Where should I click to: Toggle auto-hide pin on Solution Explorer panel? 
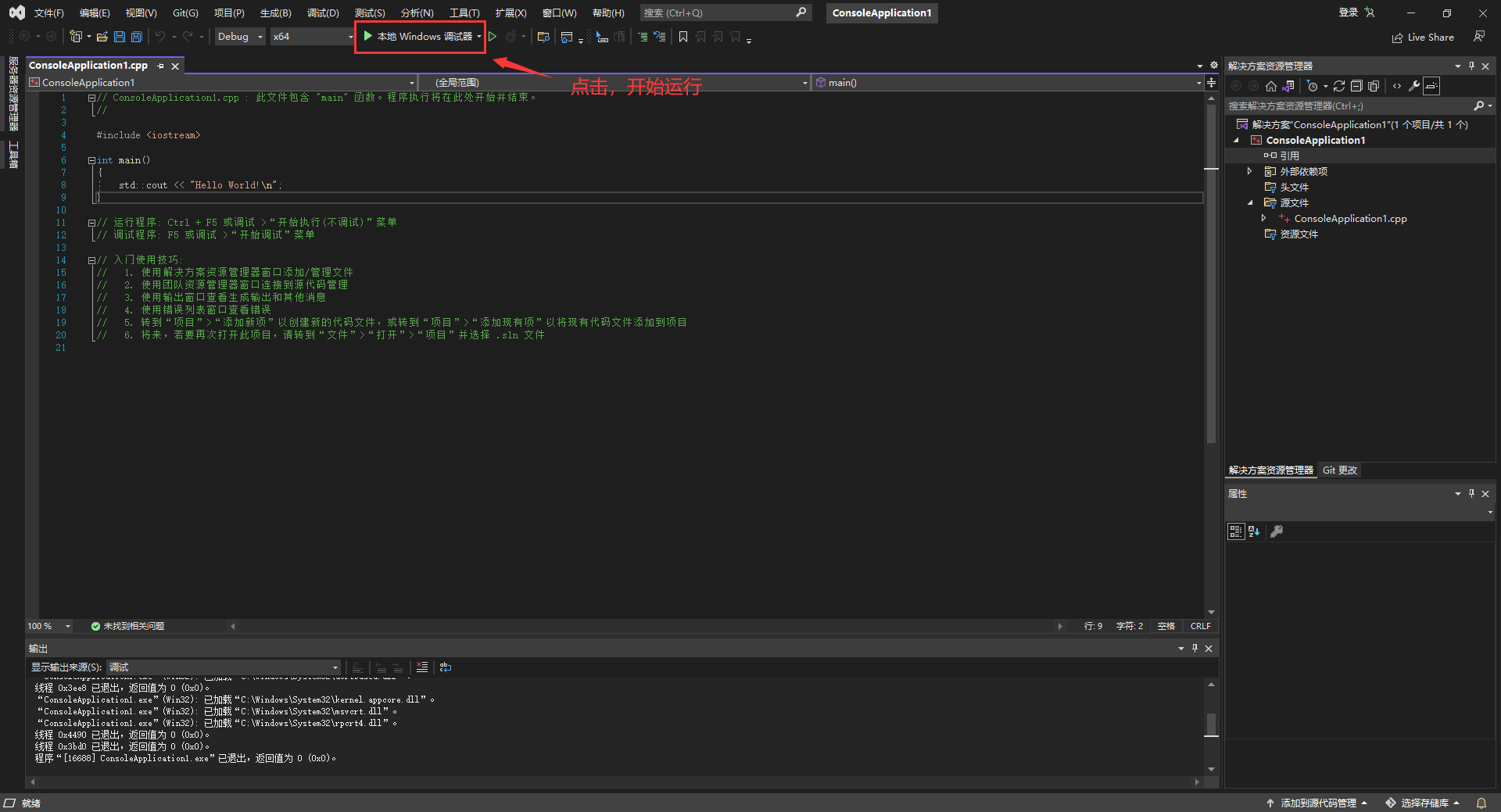coord(1471,66)
